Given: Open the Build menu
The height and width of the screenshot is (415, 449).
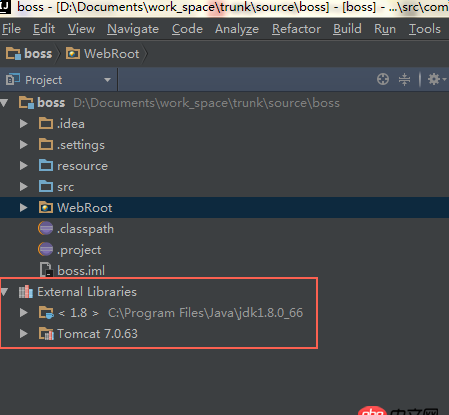Looking at the screenshot, I should point(347,29).
